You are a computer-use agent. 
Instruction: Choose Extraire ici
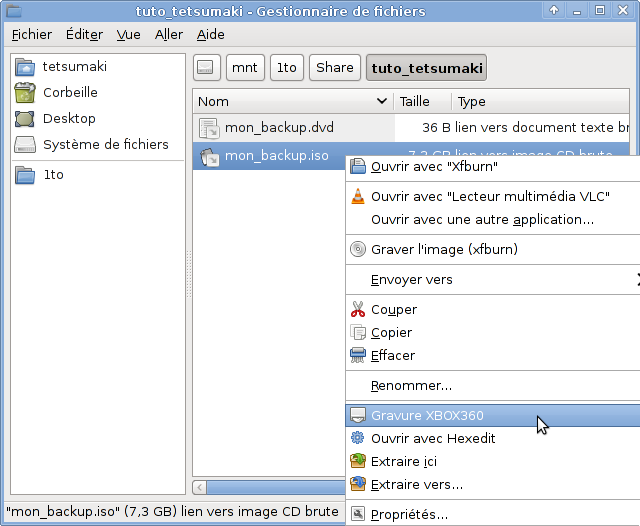[493, 461]
